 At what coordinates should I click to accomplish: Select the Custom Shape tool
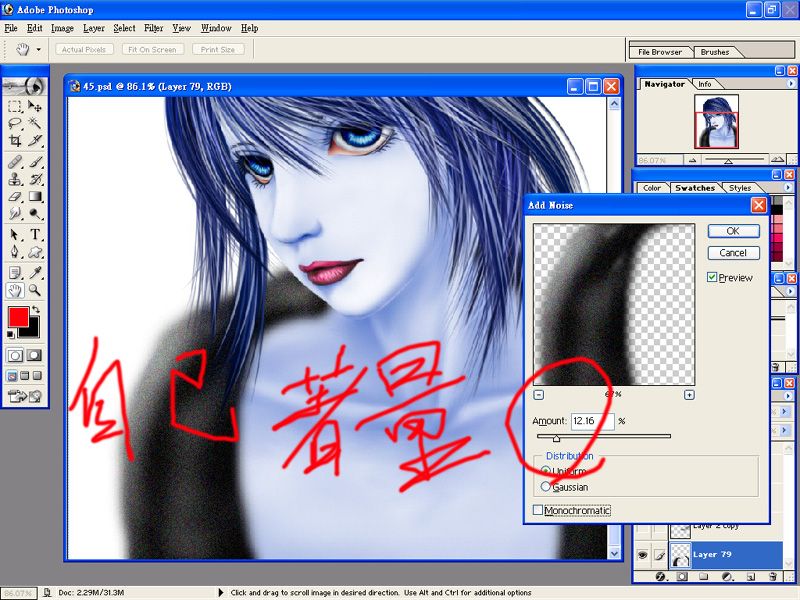[x=35, y=252]
